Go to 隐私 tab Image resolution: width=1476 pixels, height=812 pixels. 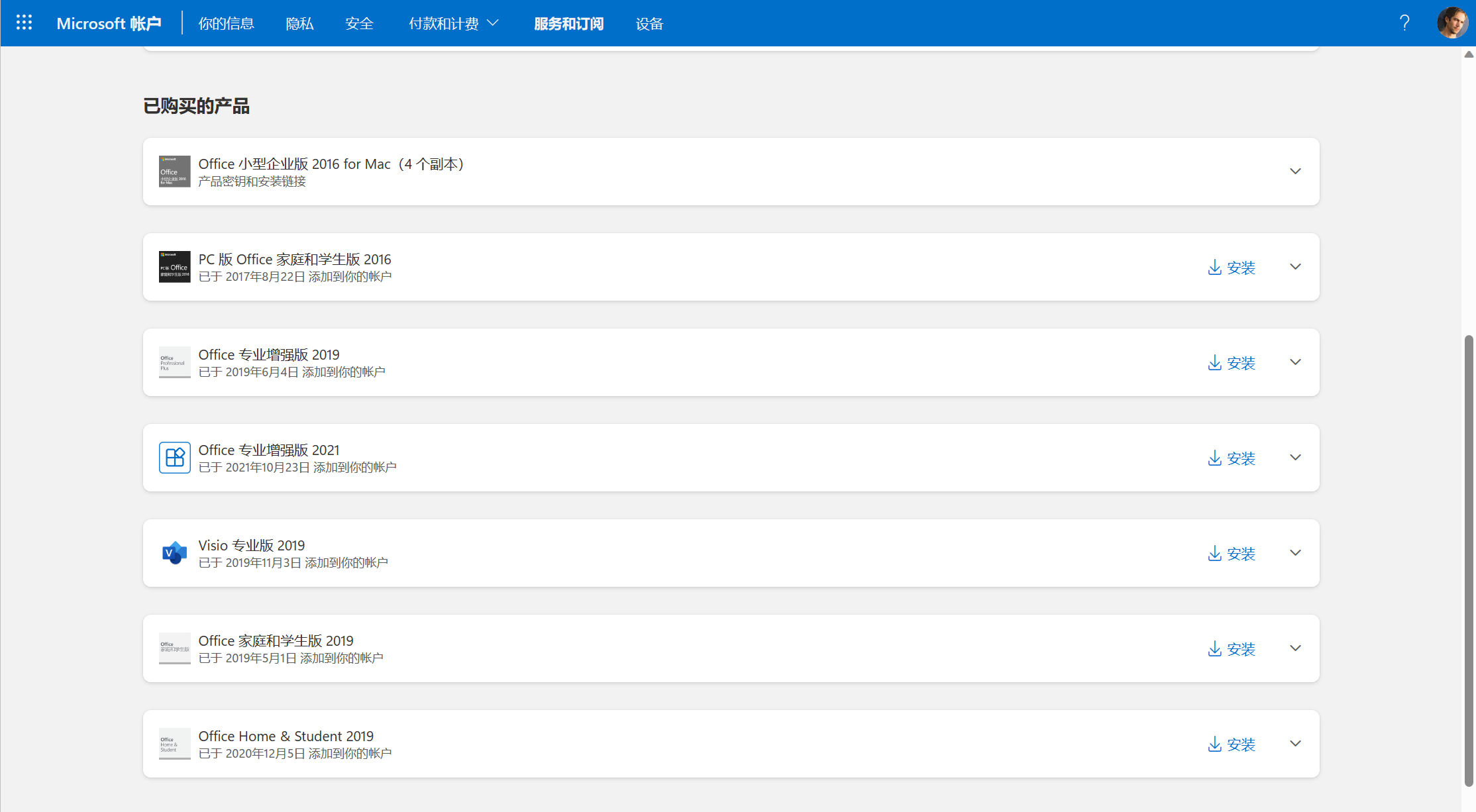299,24
